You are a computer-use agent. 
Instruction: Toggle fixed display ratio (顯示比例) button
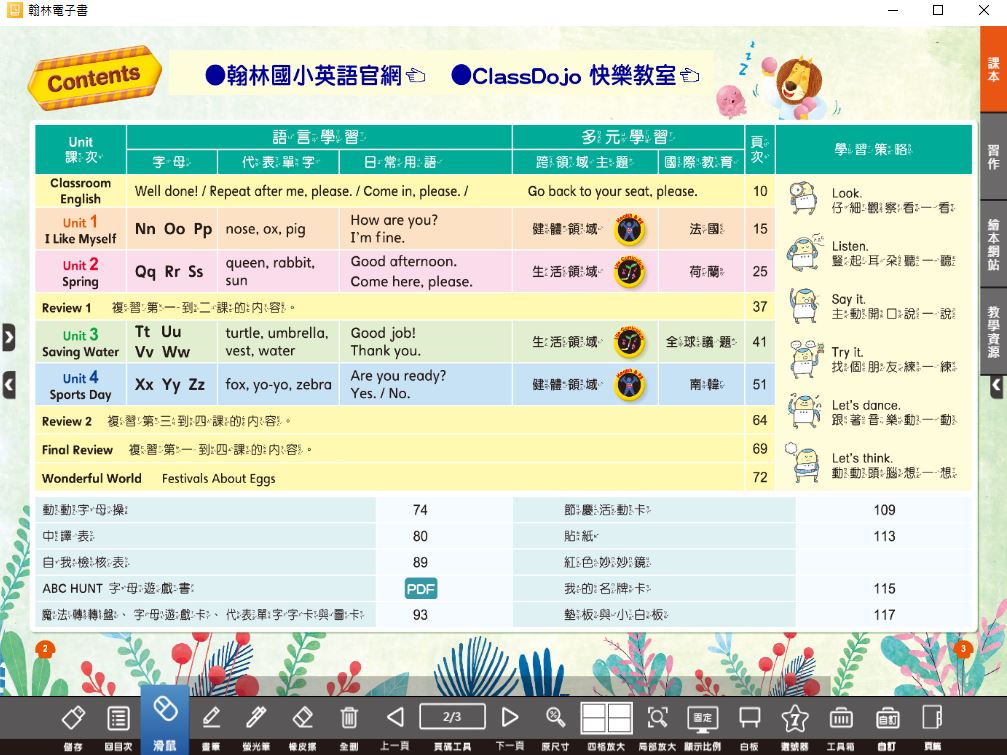click(x=702, y=718)
